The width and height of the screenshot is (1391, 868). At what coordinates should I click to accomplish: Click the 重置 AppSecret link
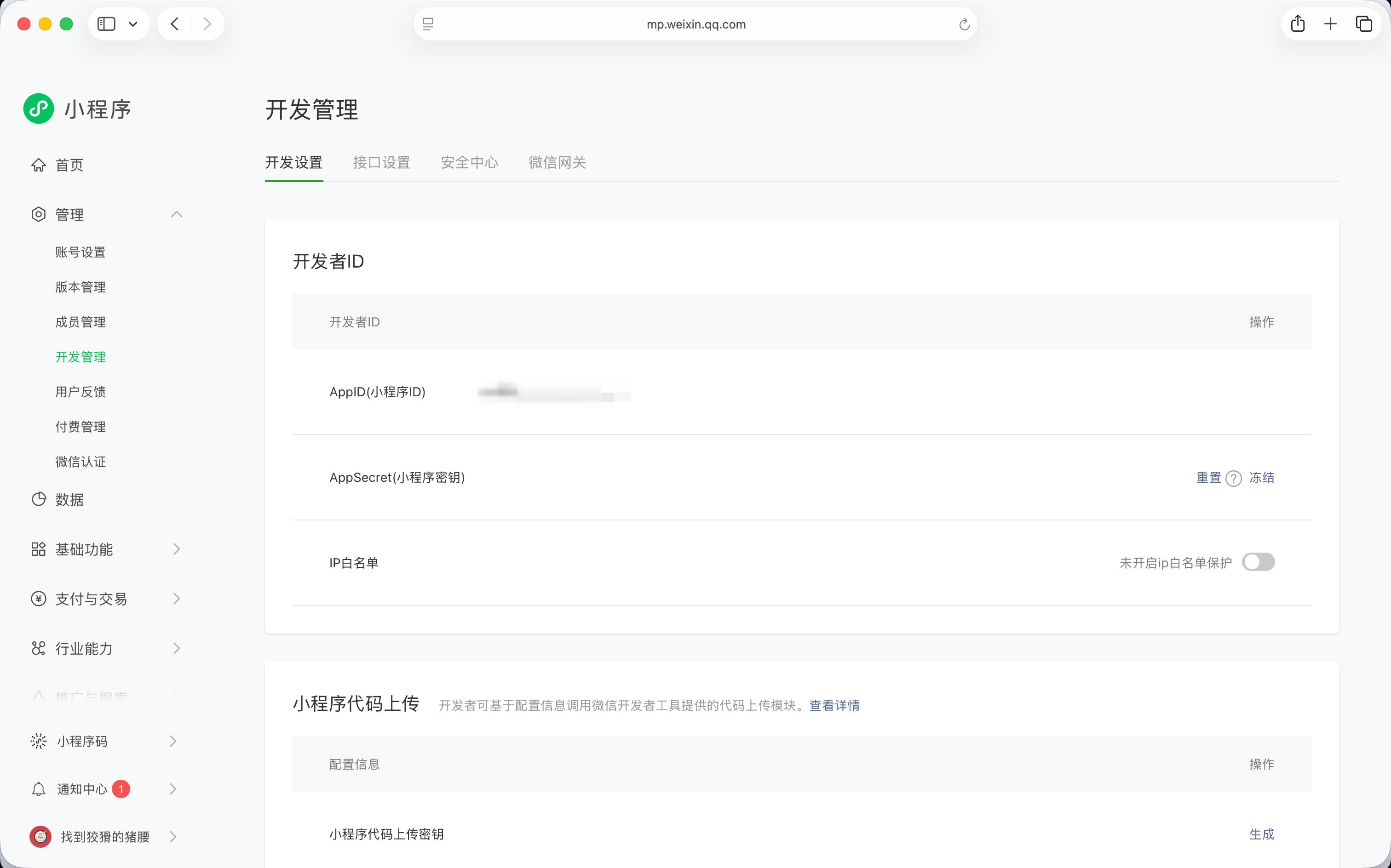tap(1208, 478)
